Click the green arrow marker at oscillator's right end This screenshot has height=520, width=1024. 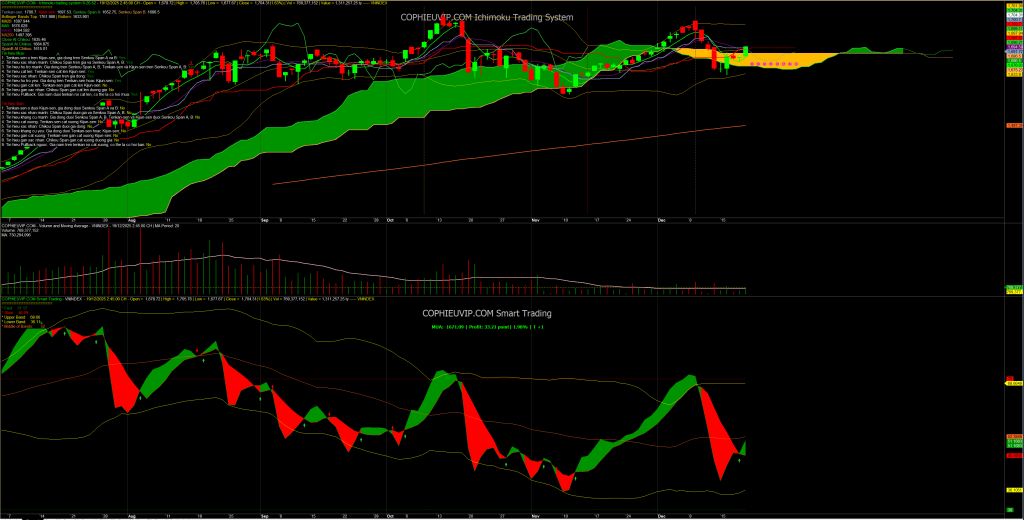click(x=739, y=459)
